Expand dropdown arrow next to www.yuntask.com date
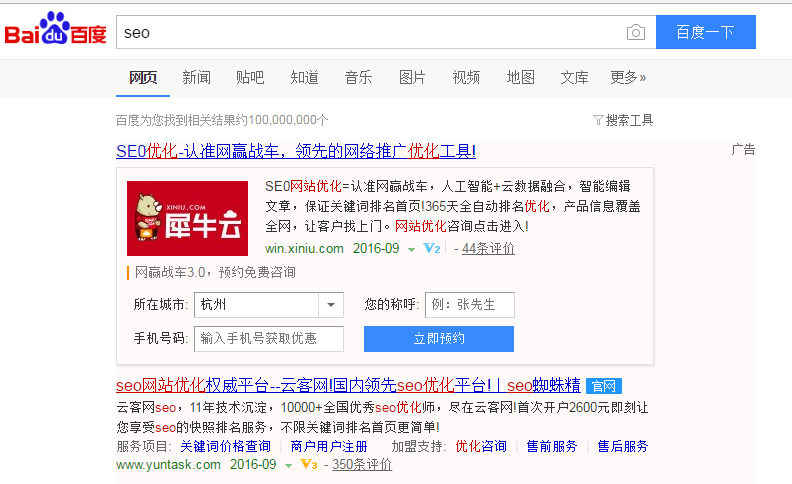This screenshot has width=792, height=484. 288,465
